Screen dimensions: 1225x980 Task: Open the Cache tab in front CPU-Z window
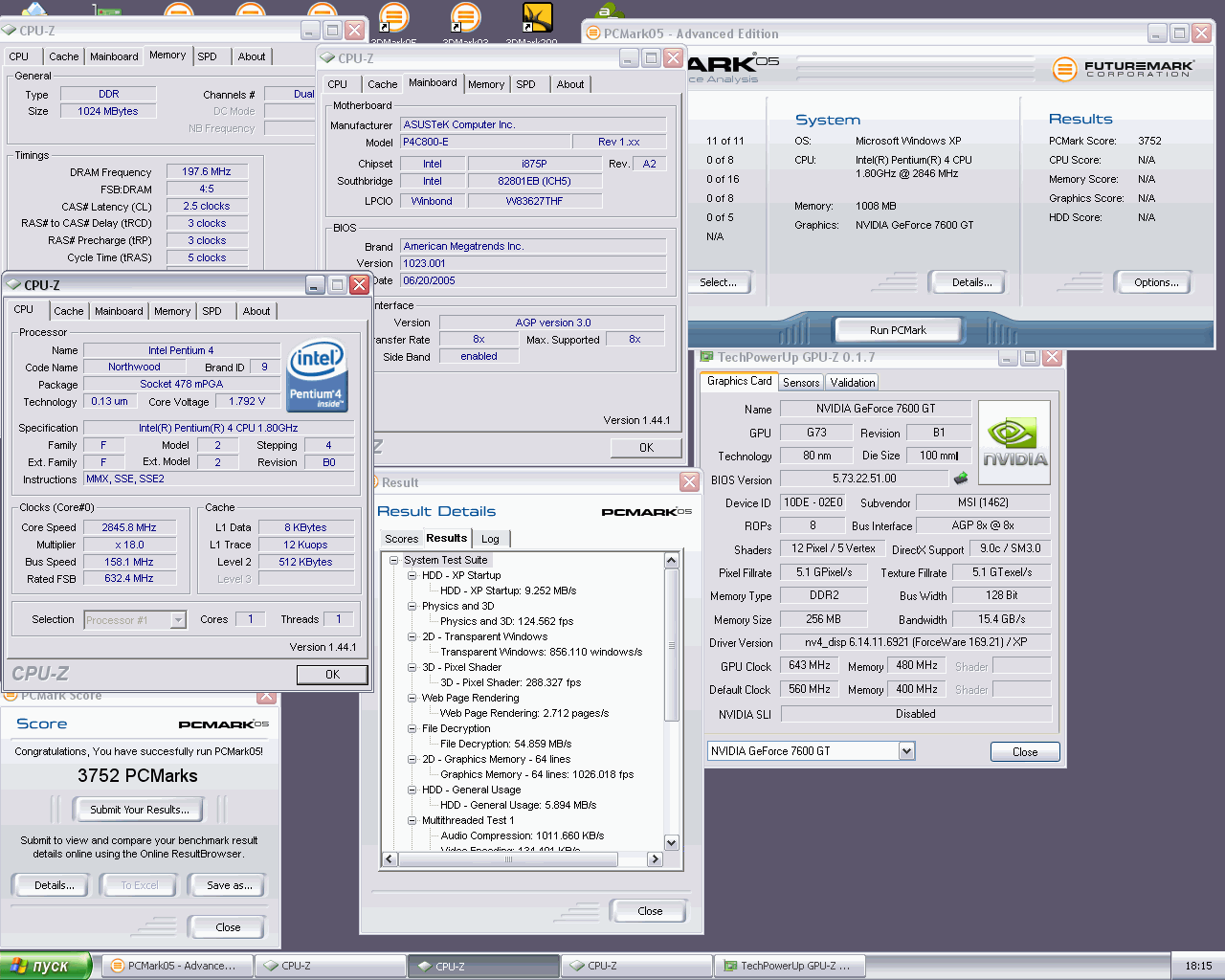point(69,311)
